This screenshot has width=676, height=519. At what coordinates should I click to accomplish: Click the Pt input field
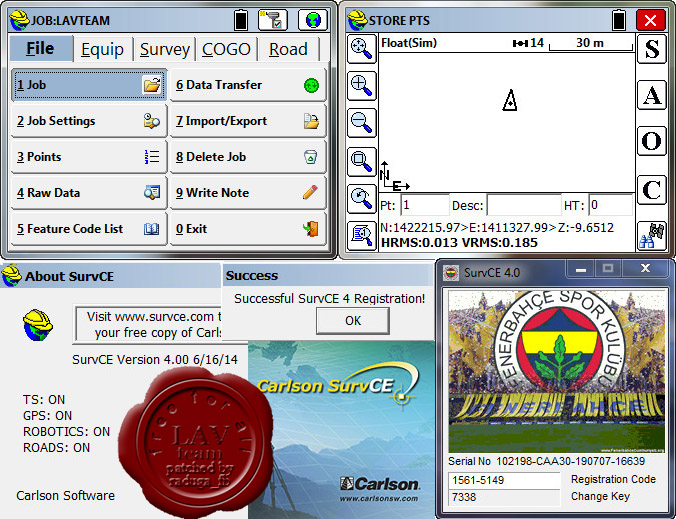tap(425, 205)
